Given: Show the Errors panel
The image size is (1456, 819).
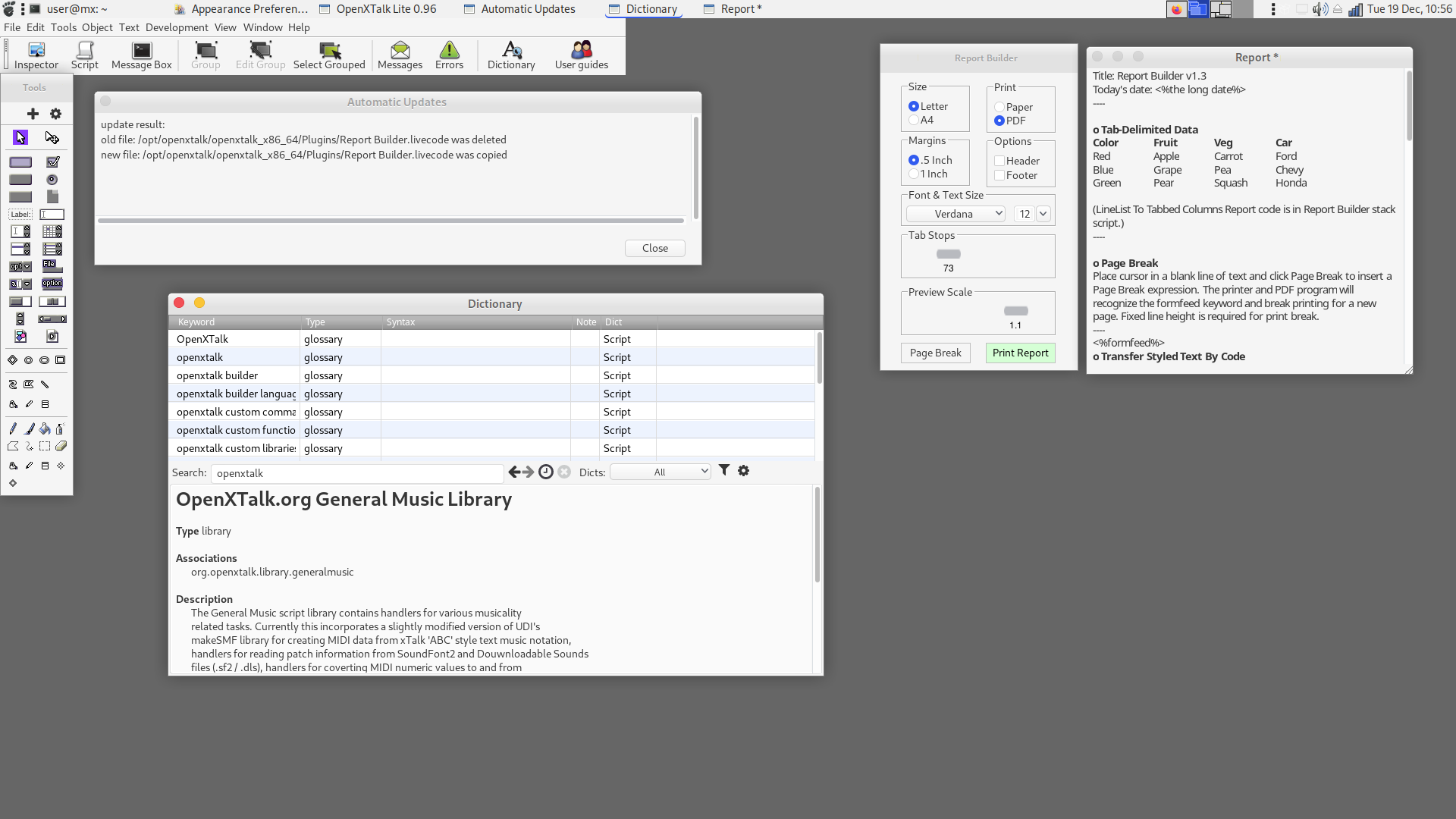Looking at the screenshot, I should tap(449, 55).
